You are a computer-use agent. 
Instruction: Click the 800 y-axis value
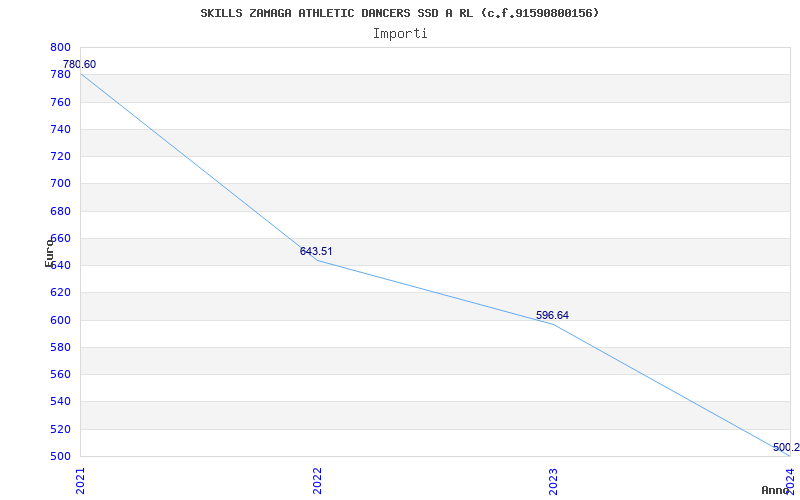coord(60,47)
